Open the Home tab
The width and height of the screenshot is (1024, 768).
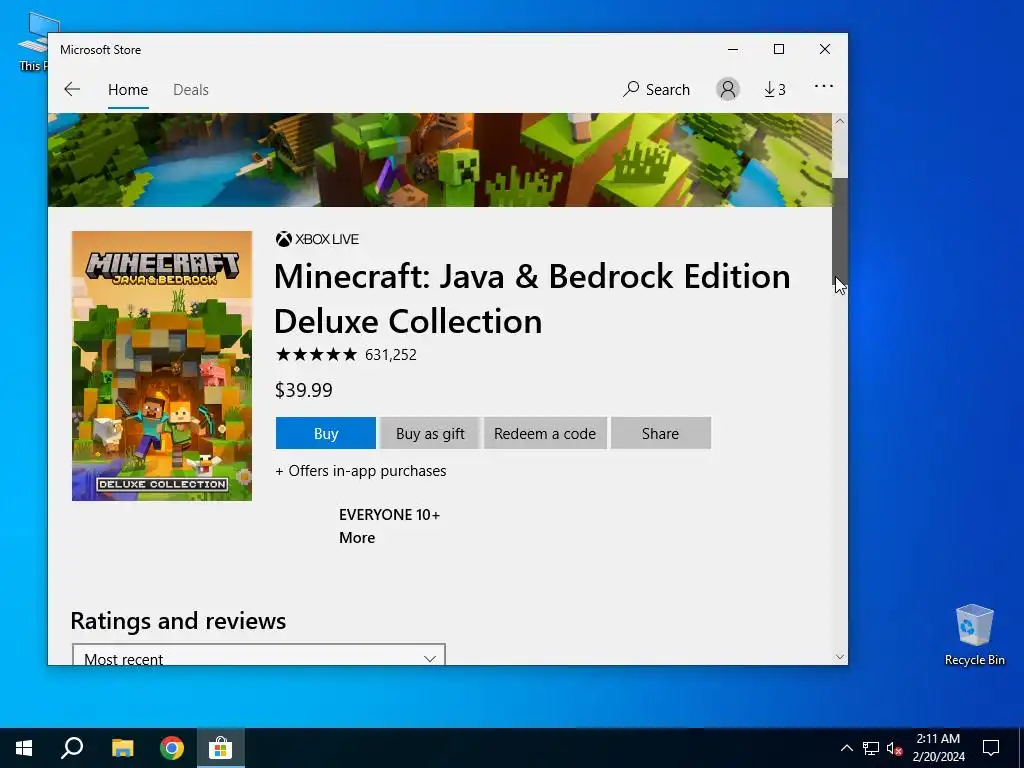pos(128,89)
